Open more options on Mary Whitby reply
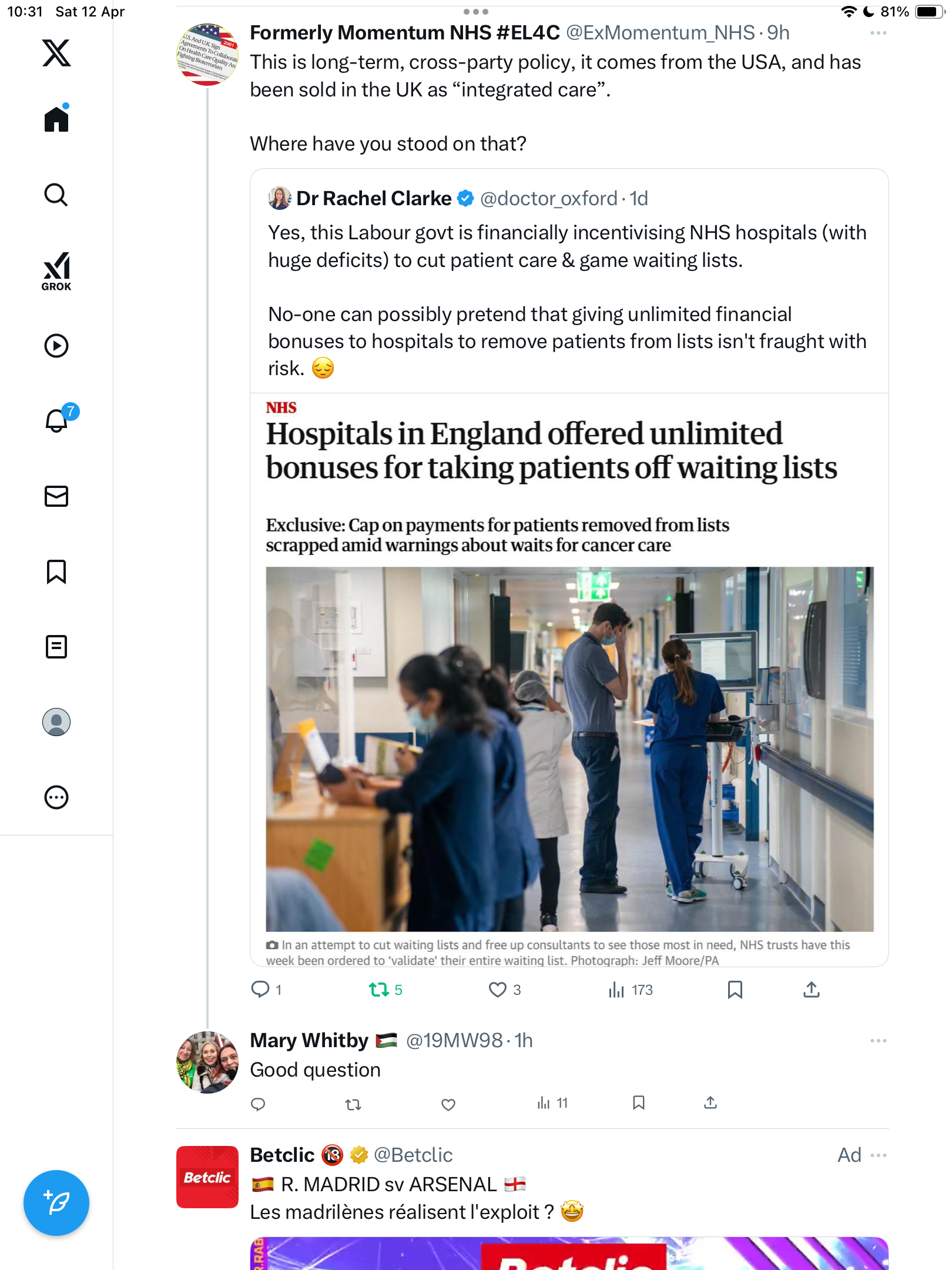The image size is (952, 1270). click(x=878, y=1041)
